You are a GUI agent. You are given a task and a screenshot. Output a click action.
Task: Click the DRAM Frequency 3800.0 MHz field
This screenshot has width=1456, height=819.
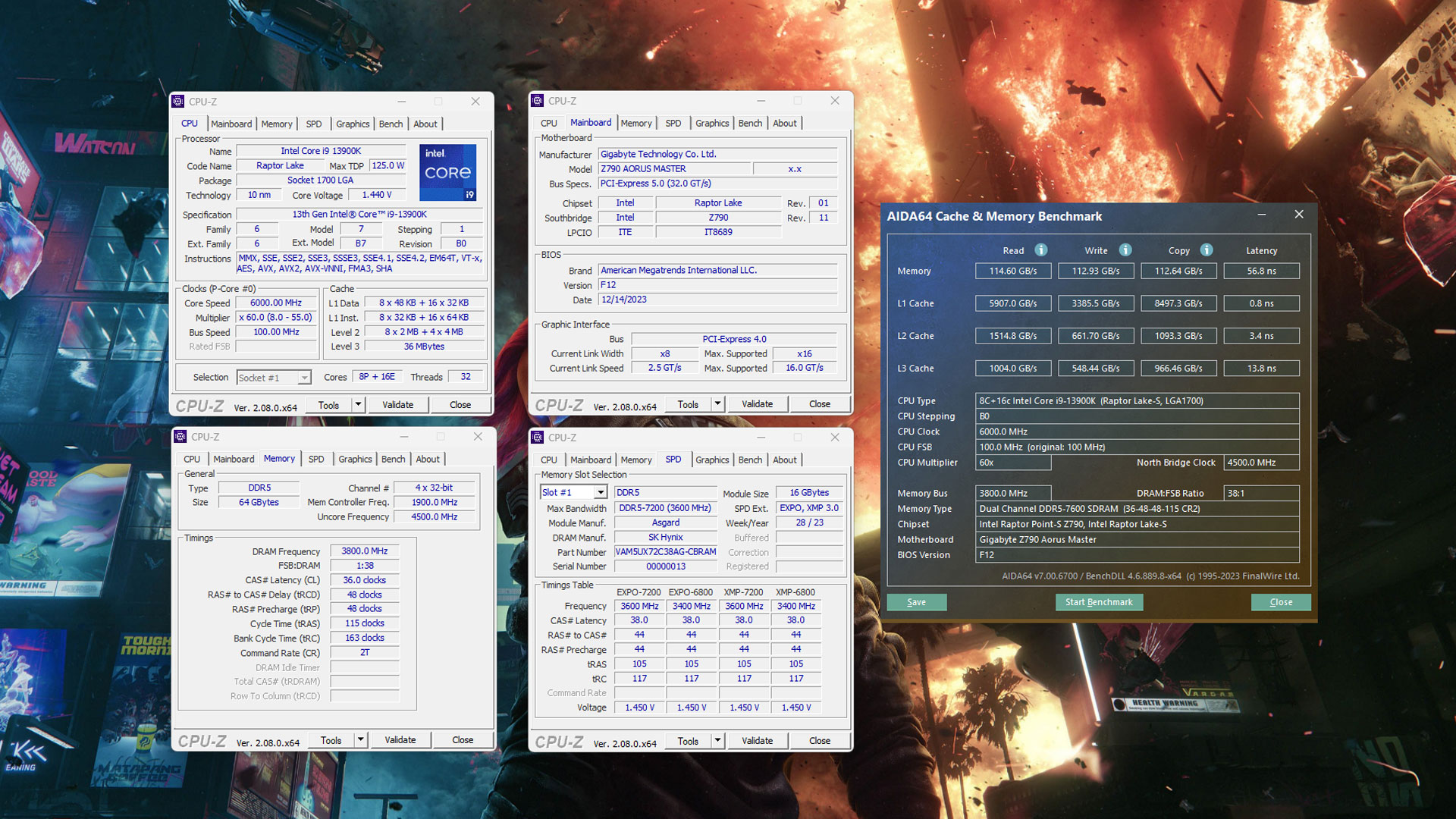pyautogui.click(x=364, y=551)
